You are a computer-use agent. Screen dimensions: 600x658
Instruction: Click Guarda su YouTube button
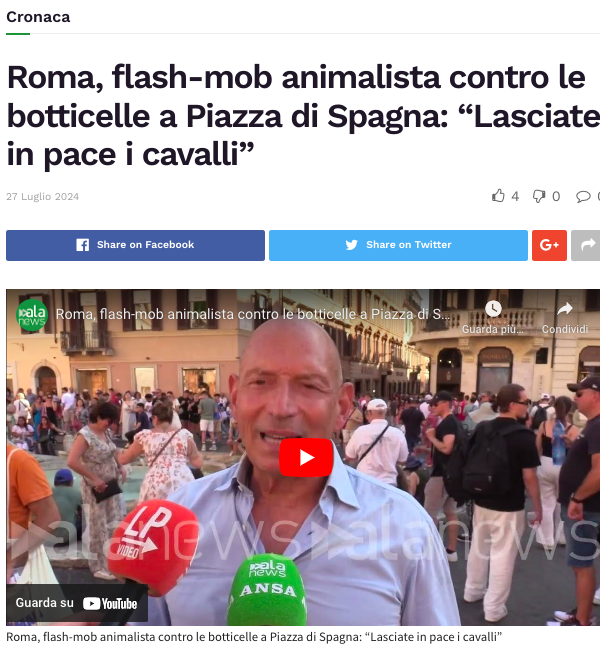(77, 603)
